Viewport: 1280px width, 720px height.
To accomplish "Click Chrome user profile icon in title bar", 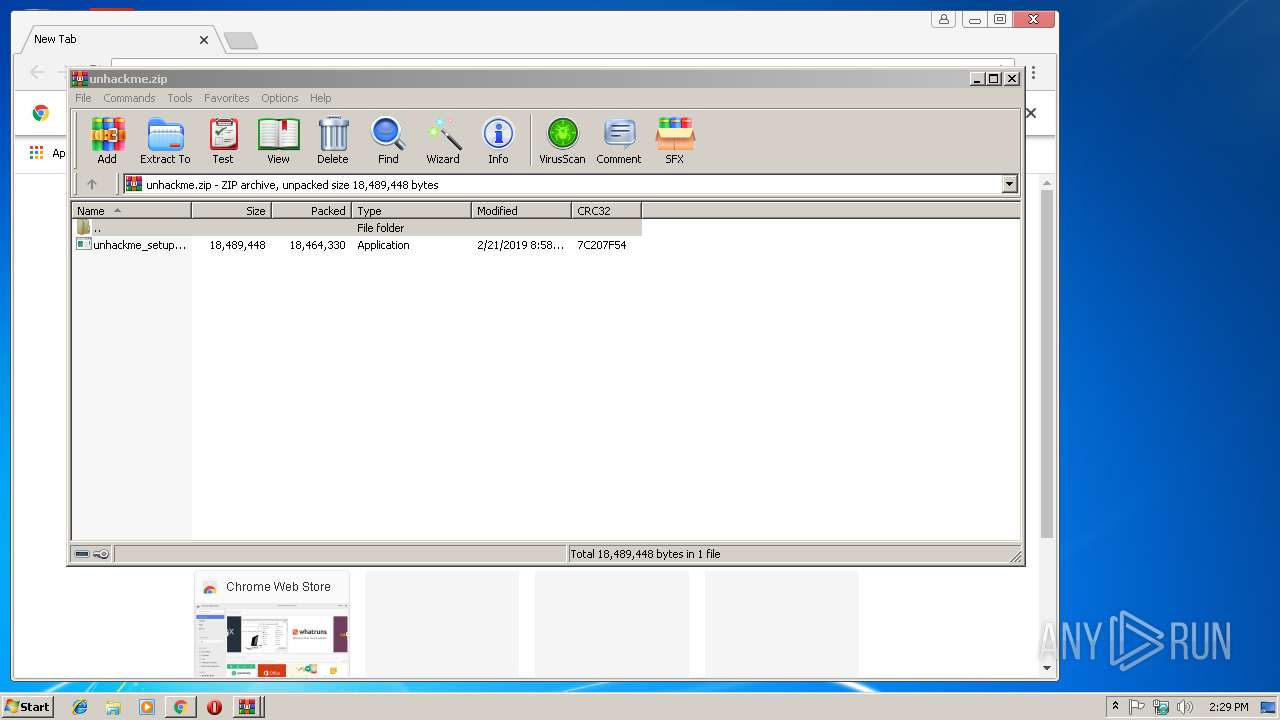I will (943, 19).
